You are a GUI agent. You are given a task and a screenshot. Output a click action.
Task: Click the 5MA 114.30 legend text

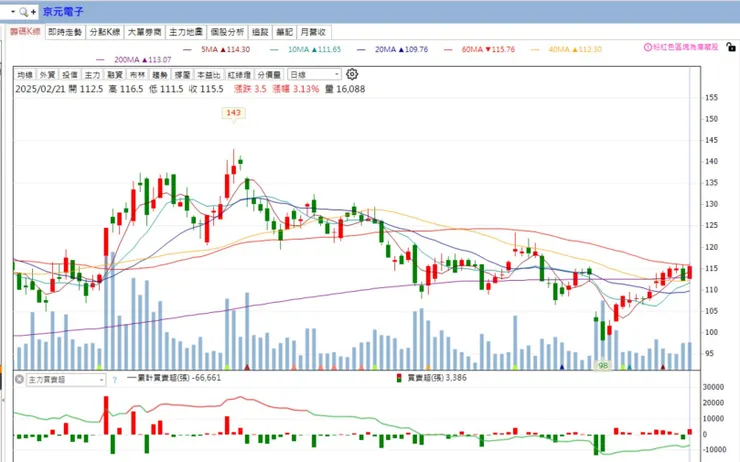(226, 50)
